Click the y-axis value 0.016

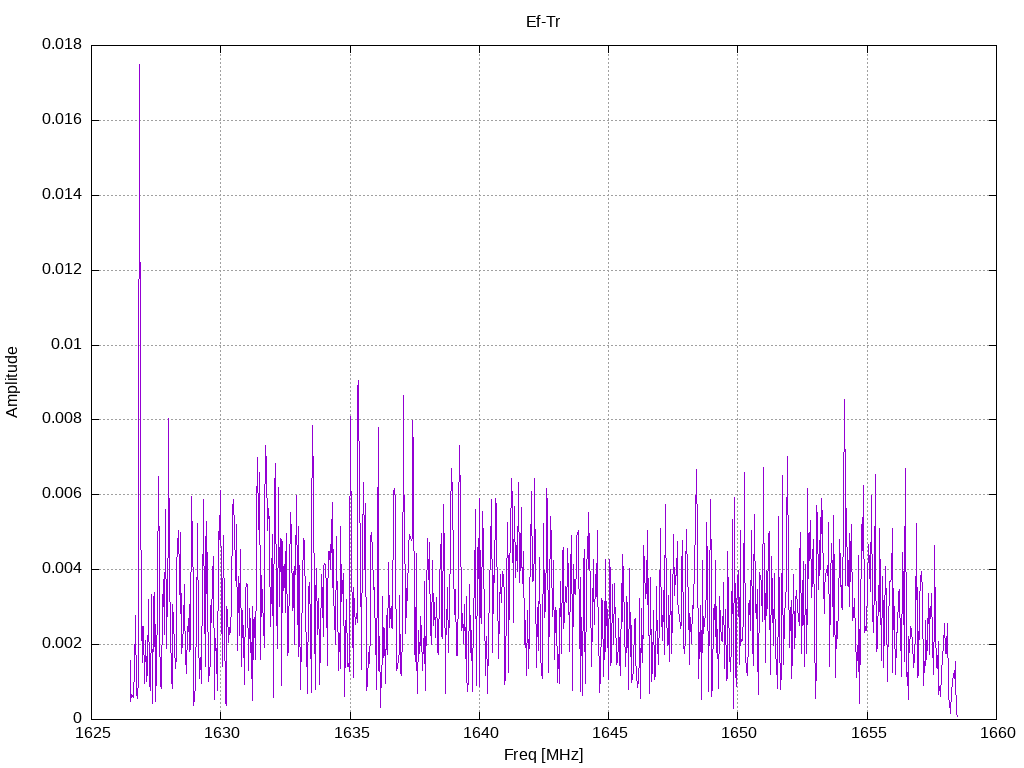point(62,120)
